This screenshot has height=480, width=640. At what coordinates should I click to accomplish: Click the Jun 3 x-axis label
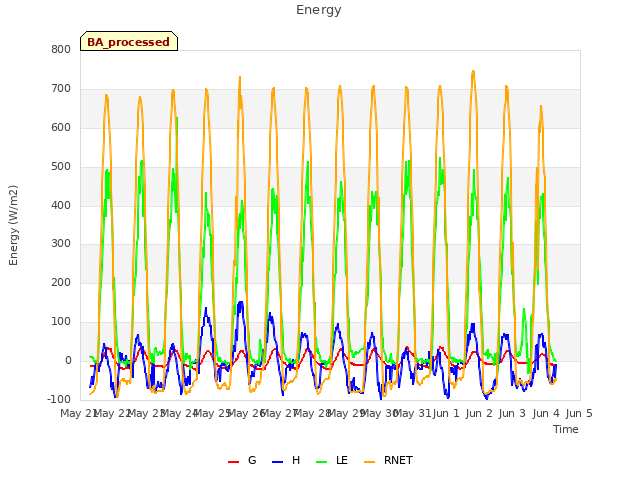513,413
